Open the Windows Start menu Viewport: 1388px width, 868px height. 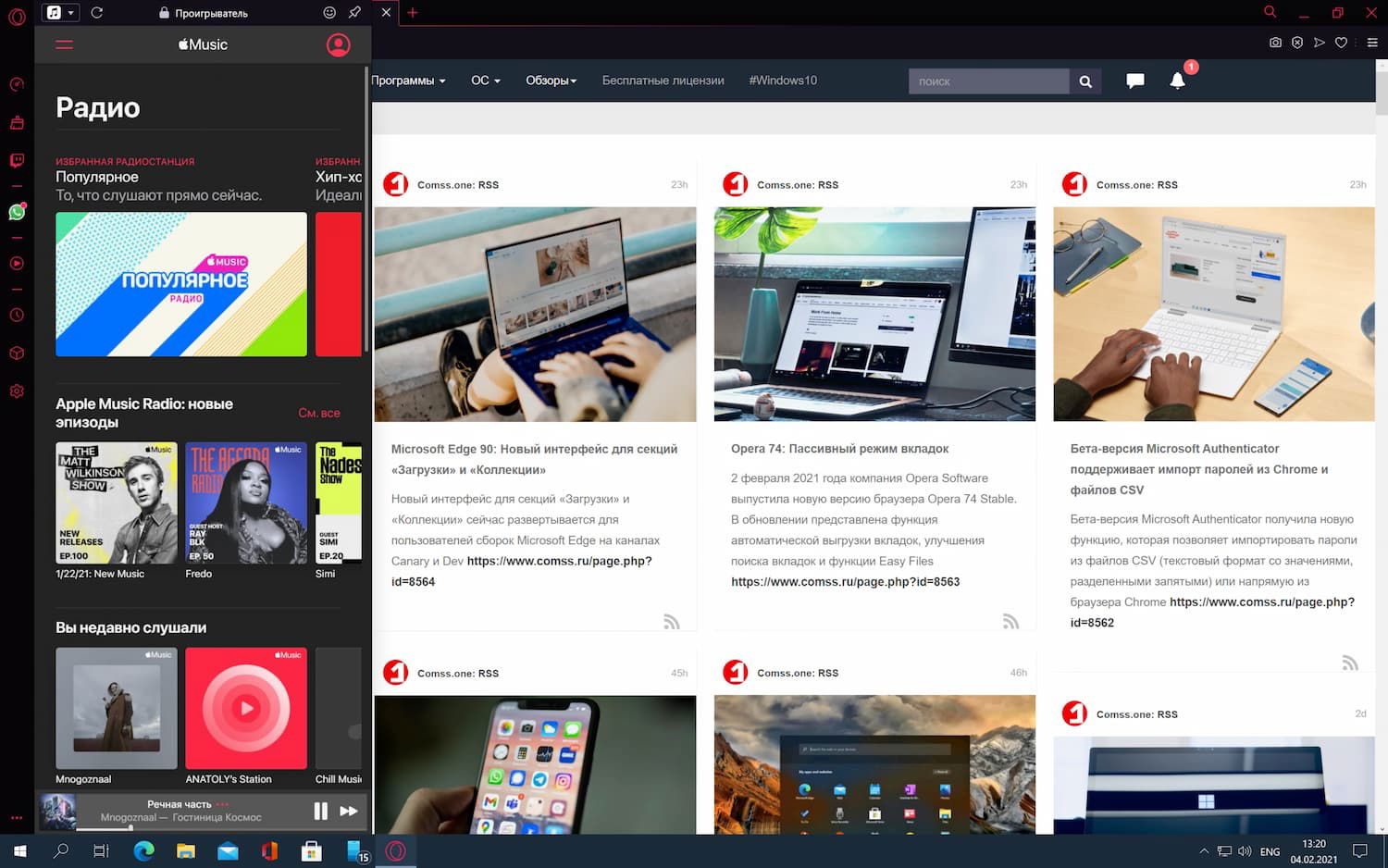[19, 851]
